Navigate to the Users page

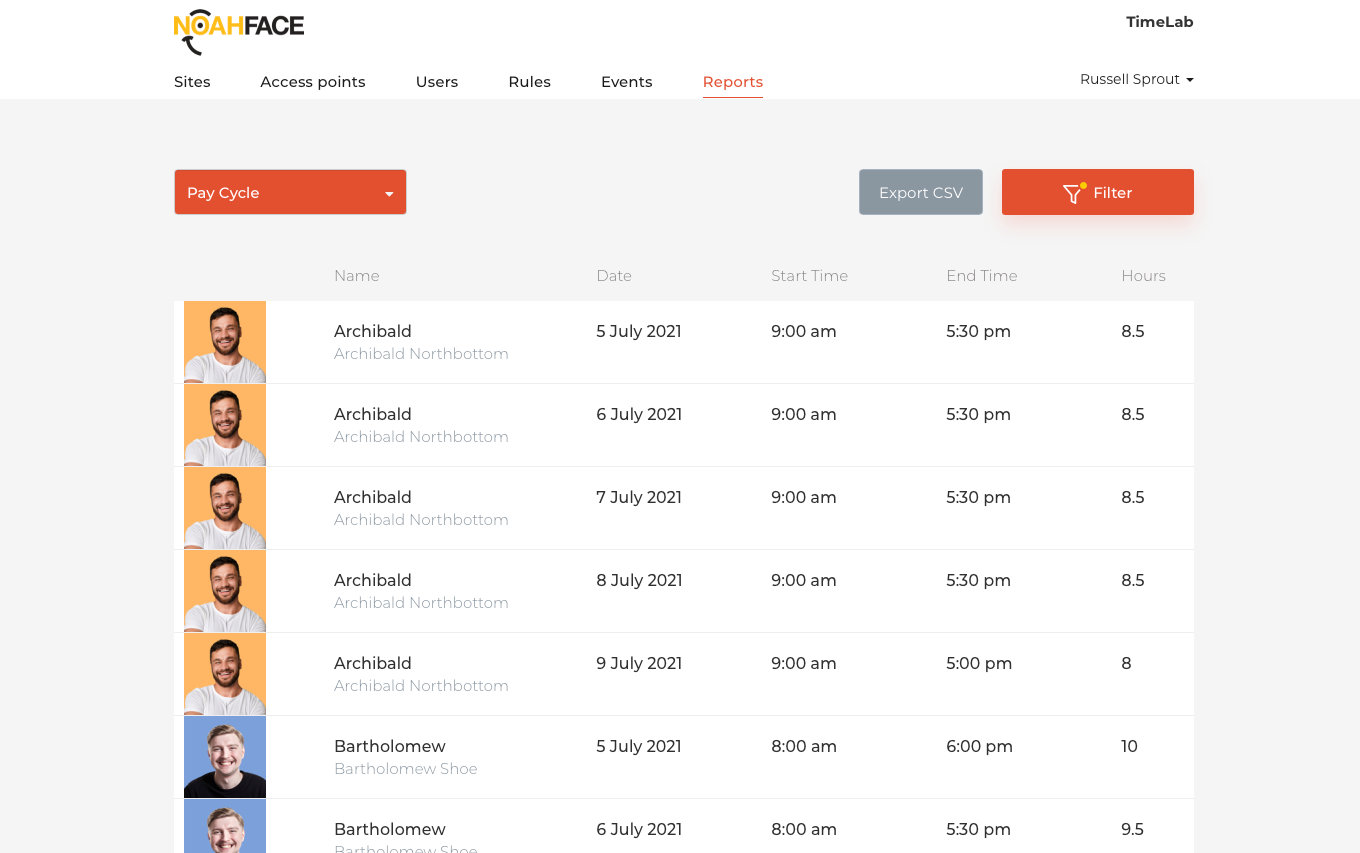coord(437,82)
